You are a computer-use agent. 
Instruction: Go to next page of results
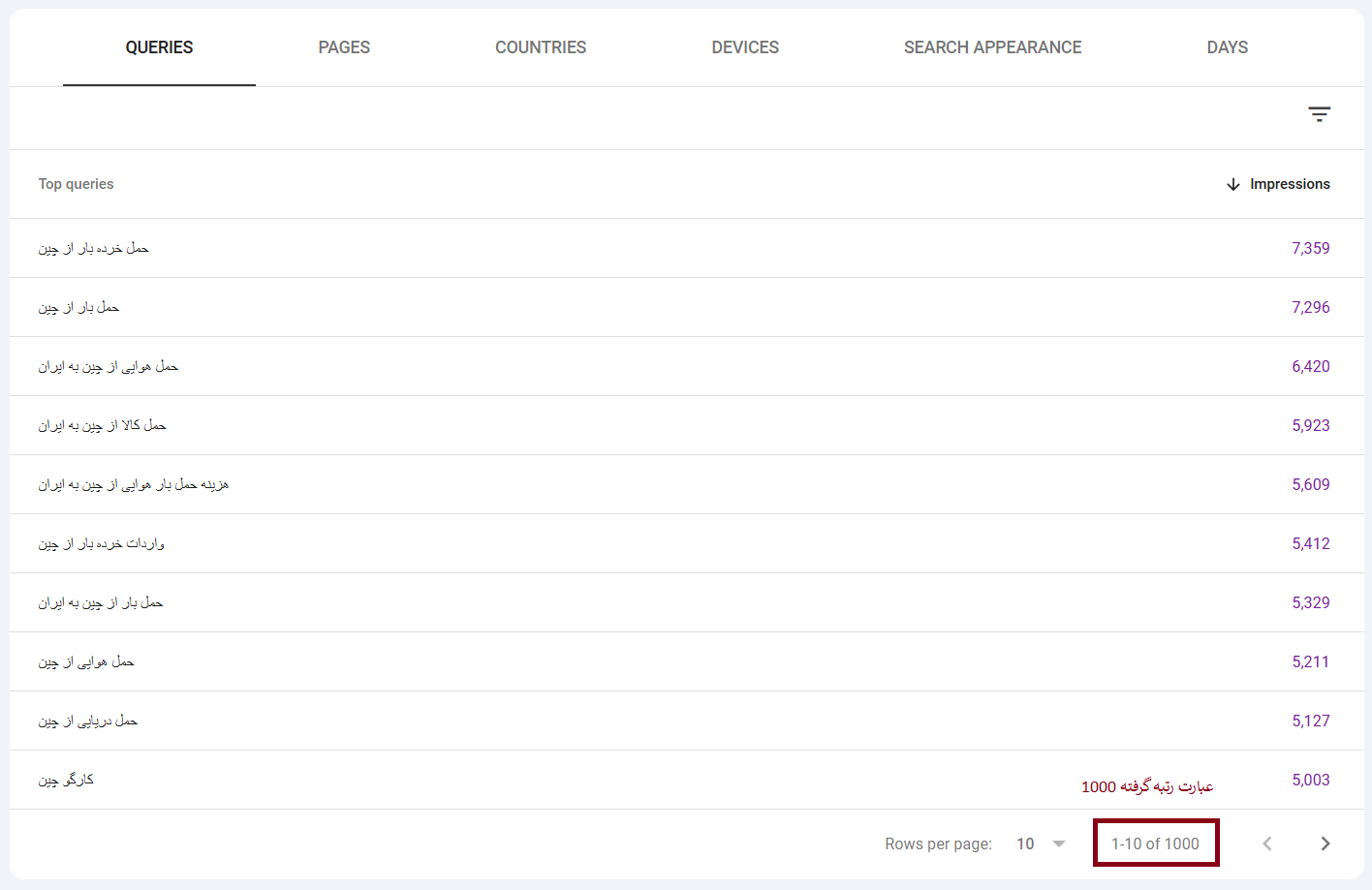1325,844
